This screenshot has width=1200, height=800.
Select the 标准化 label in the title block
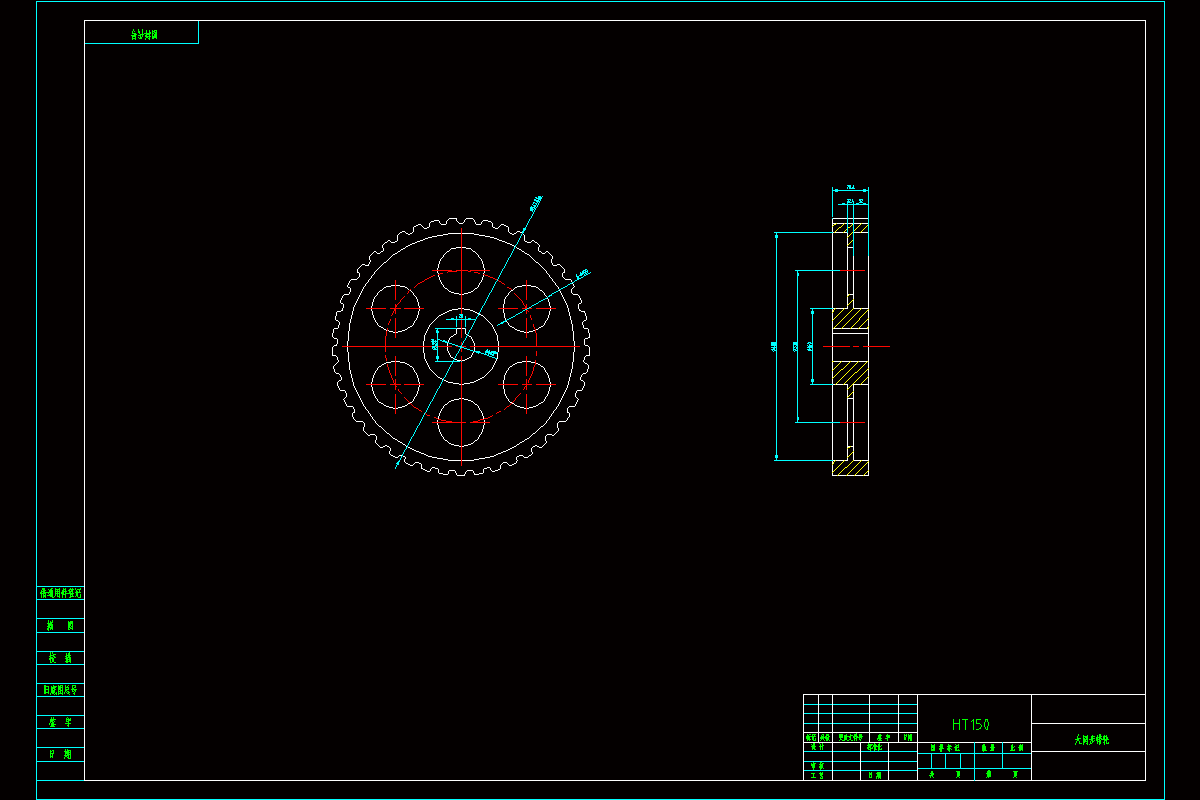pyautogui.click(x=875, y=746)
